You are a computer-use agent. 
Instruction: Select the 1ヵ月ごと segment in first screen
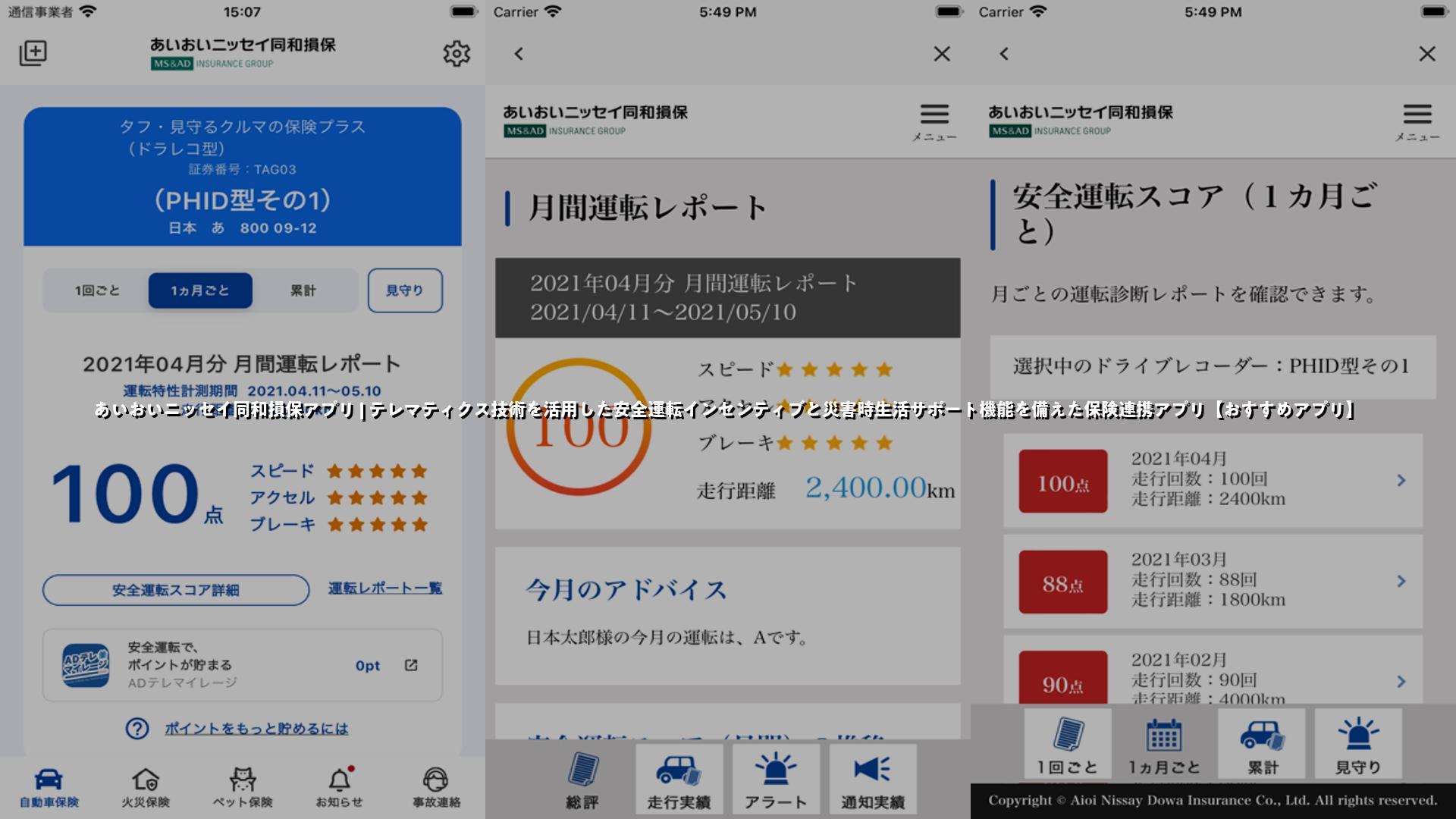pos(200,290)
